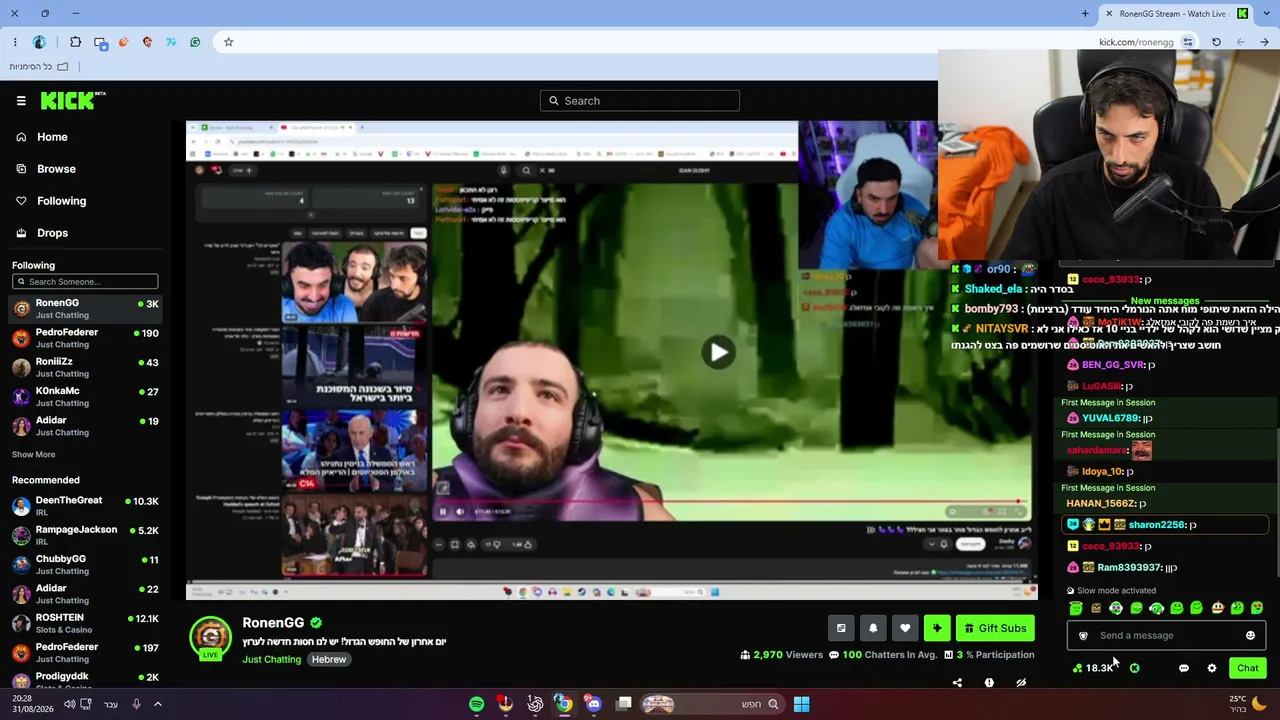Select the RonenGG Stream browser tab
This screenshot has height=720, width=1280.
pyautogui.click(x=1176, y=14)
